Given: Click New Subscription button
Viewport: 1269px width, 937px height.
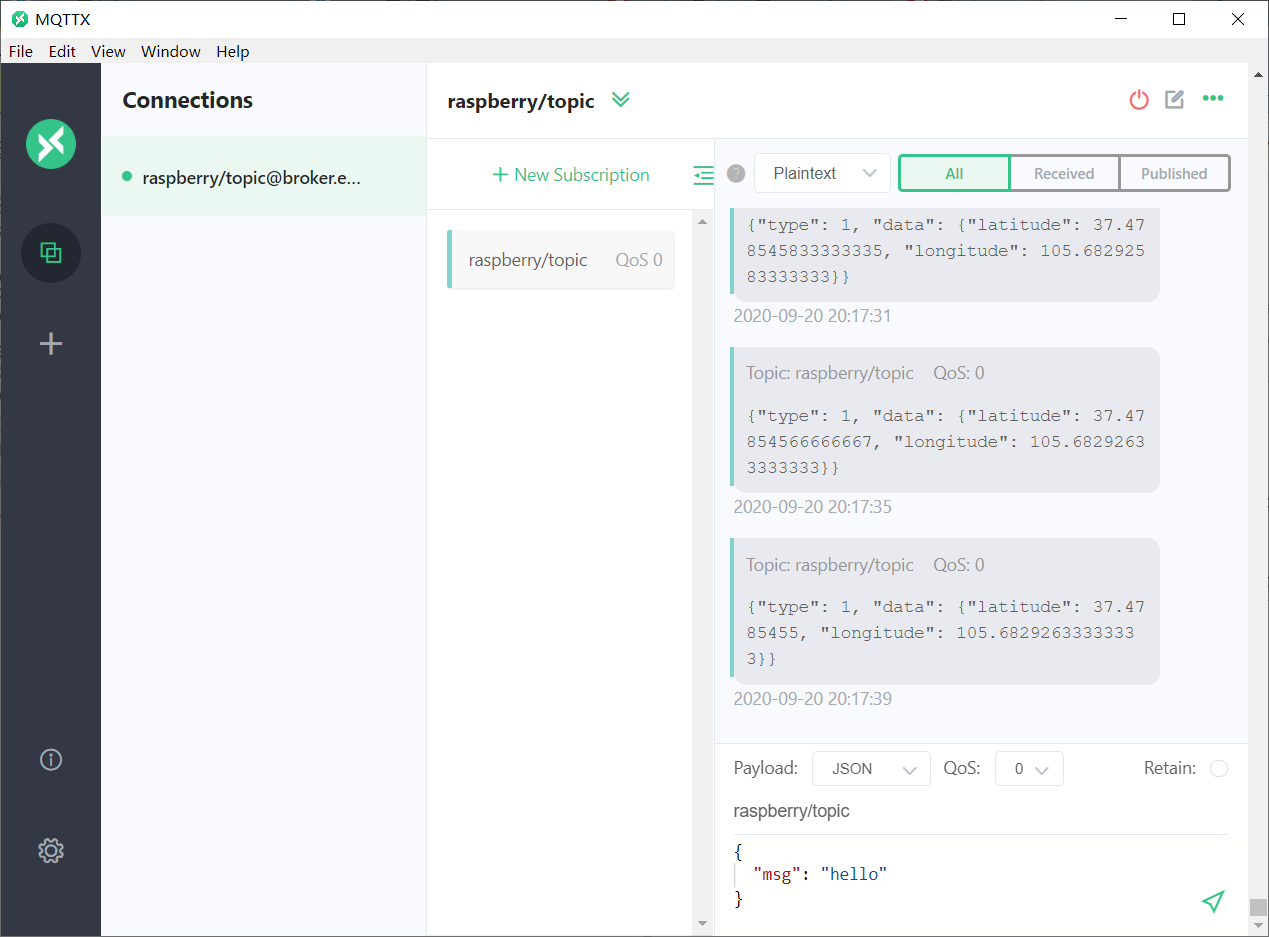Looking at the screenshot, I should point(571,175).
